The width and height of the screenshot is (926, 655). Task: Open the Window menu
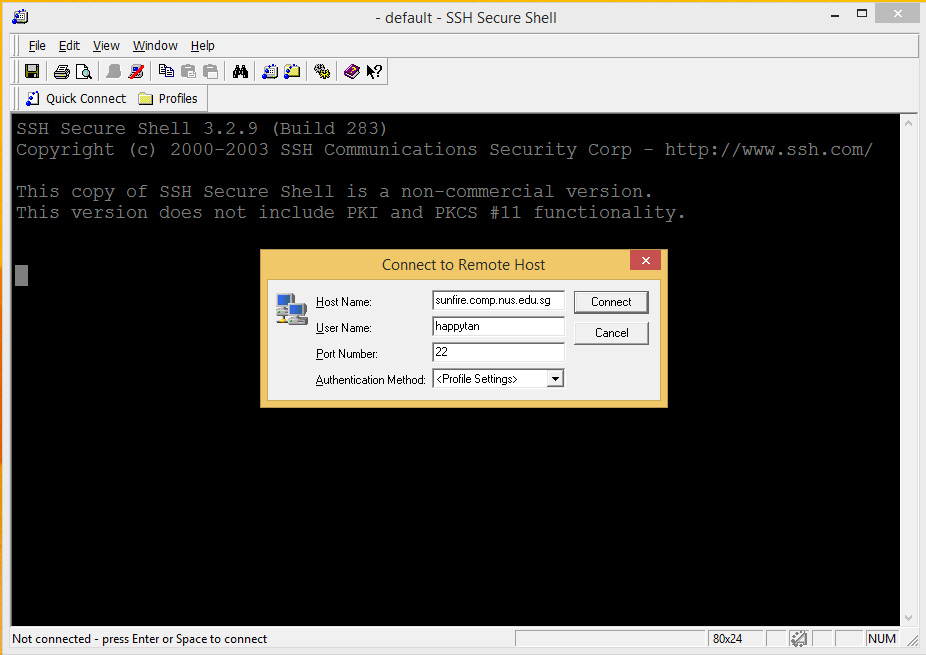[155, 45]
